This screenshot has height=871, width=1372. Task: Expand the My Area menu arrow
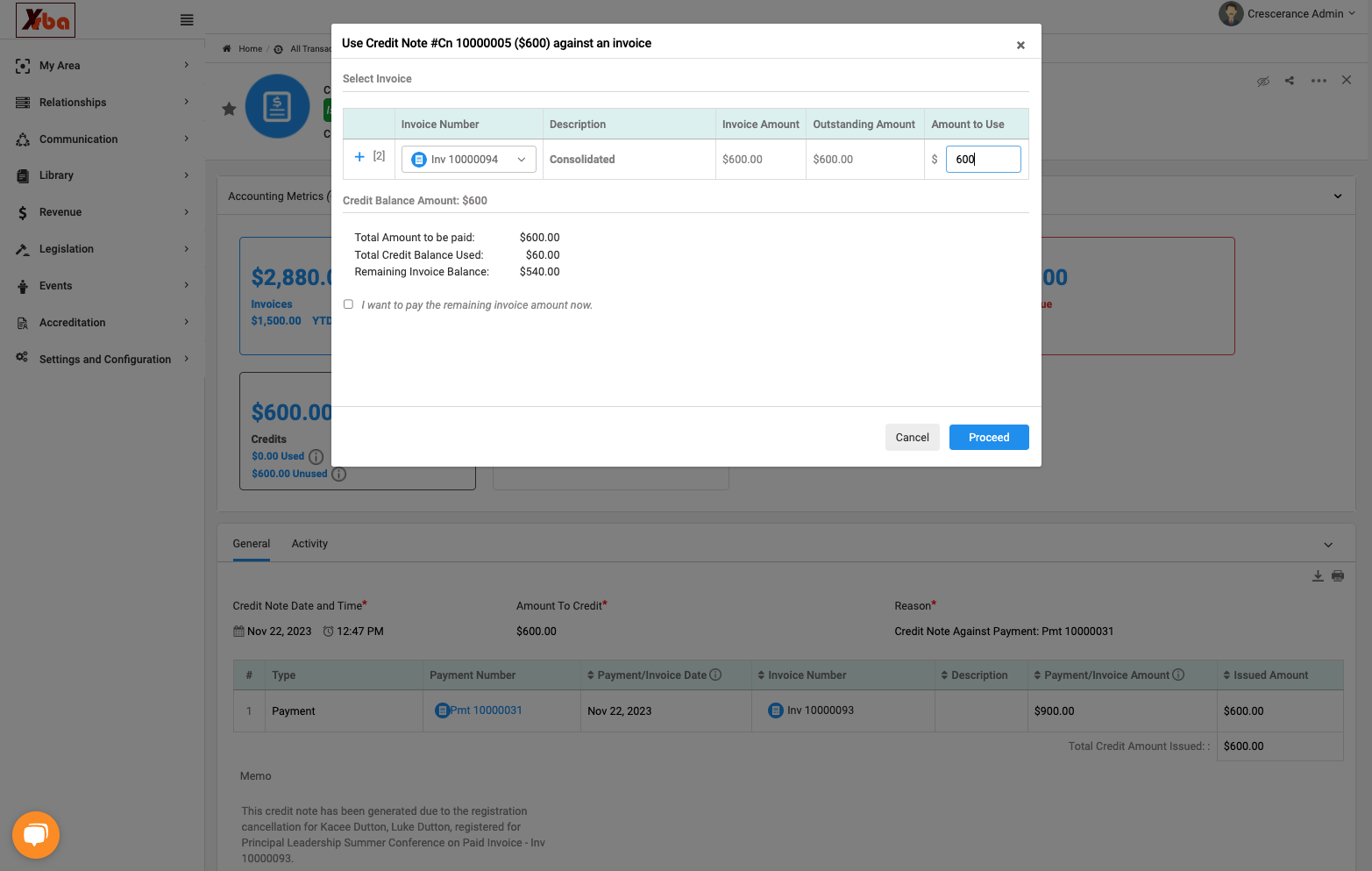pyautogui.click(x=187, y=65)
